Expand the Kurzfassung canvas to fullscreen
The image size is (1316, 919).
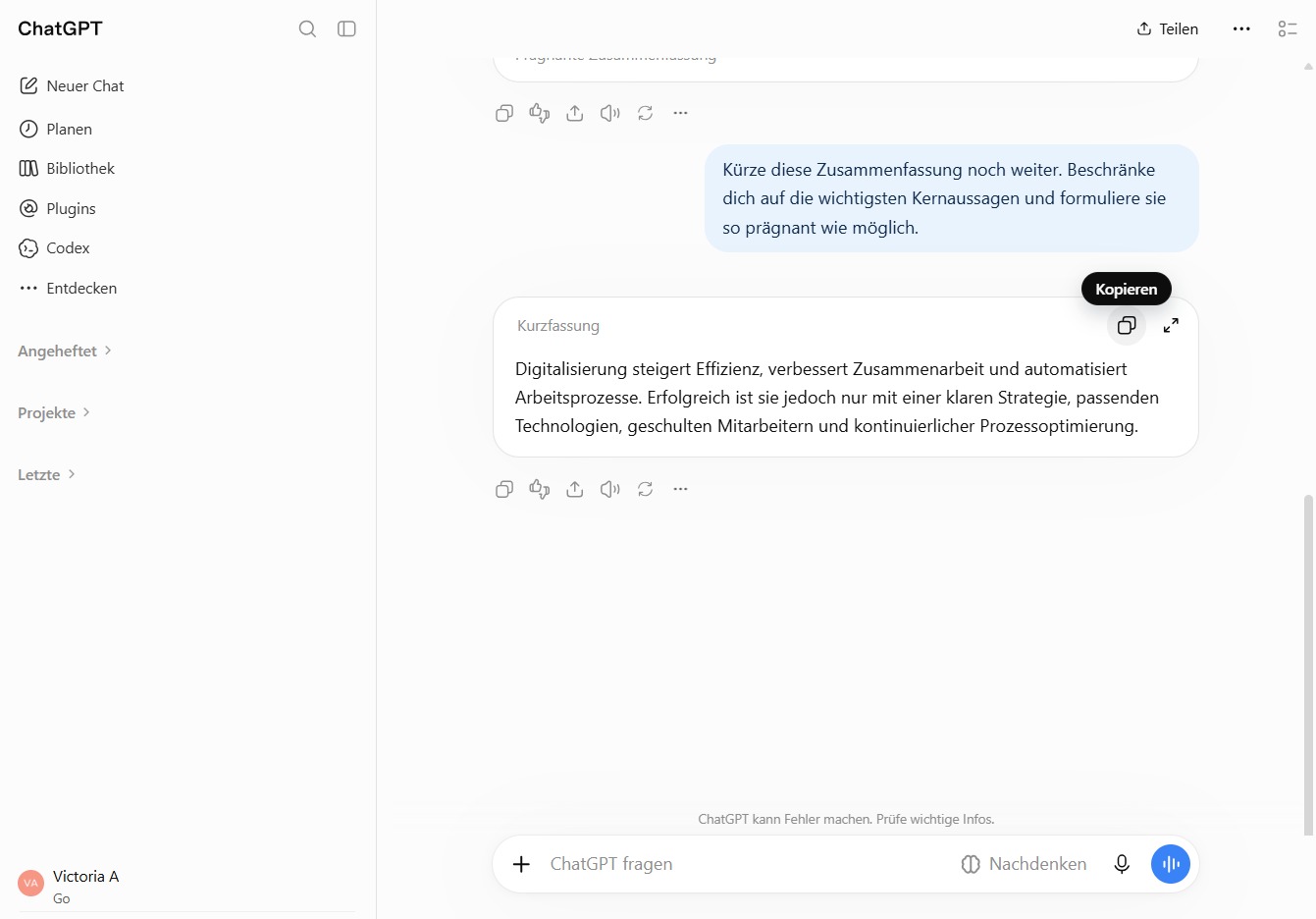[x=1171, y=325]
